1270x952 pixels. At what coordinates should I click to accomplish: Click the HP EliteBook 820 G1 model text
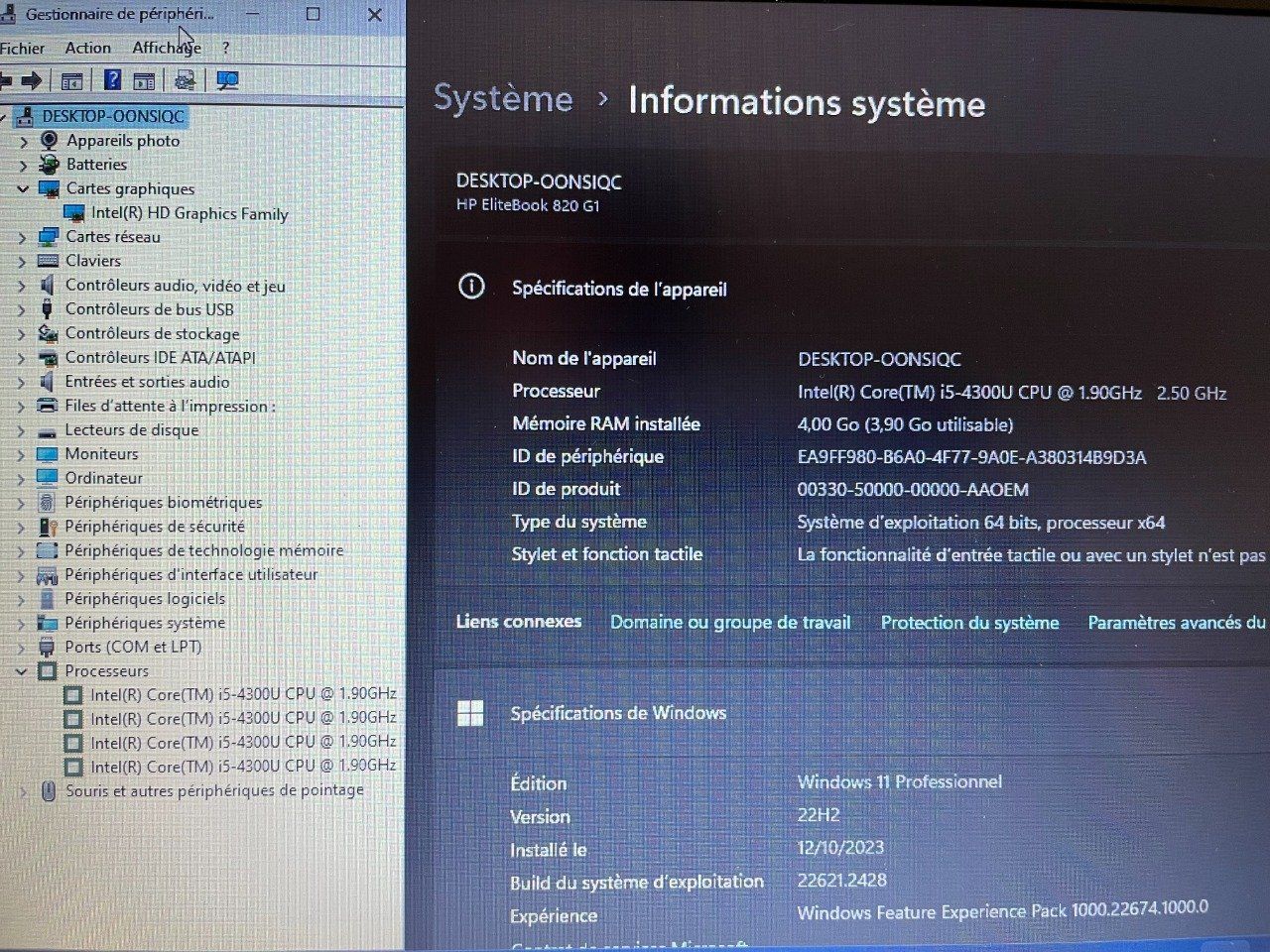(x=528, y=205)
